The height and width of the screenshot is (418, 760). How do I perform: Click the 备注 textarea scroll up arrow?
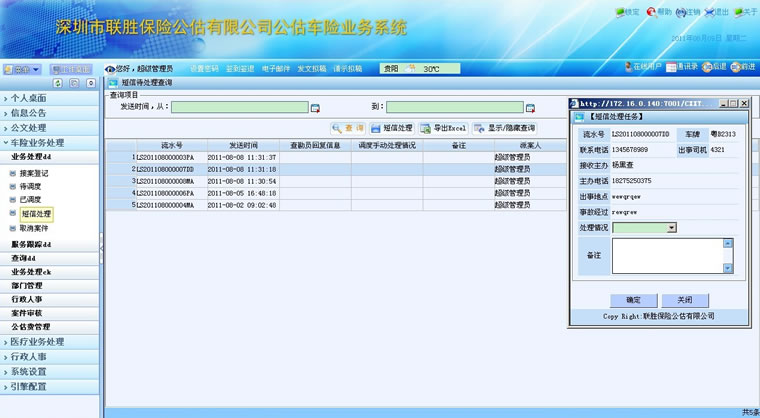[x=728, y=243]
